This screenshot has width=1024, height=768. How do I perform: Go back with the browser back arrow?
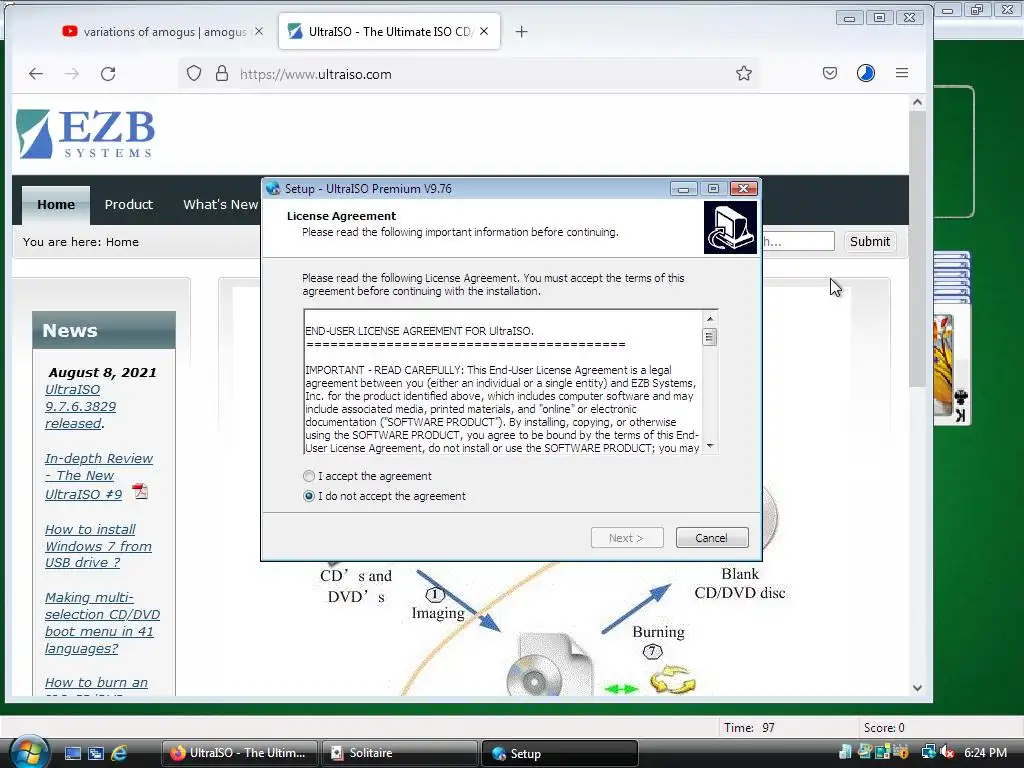(x=36, y=74)
